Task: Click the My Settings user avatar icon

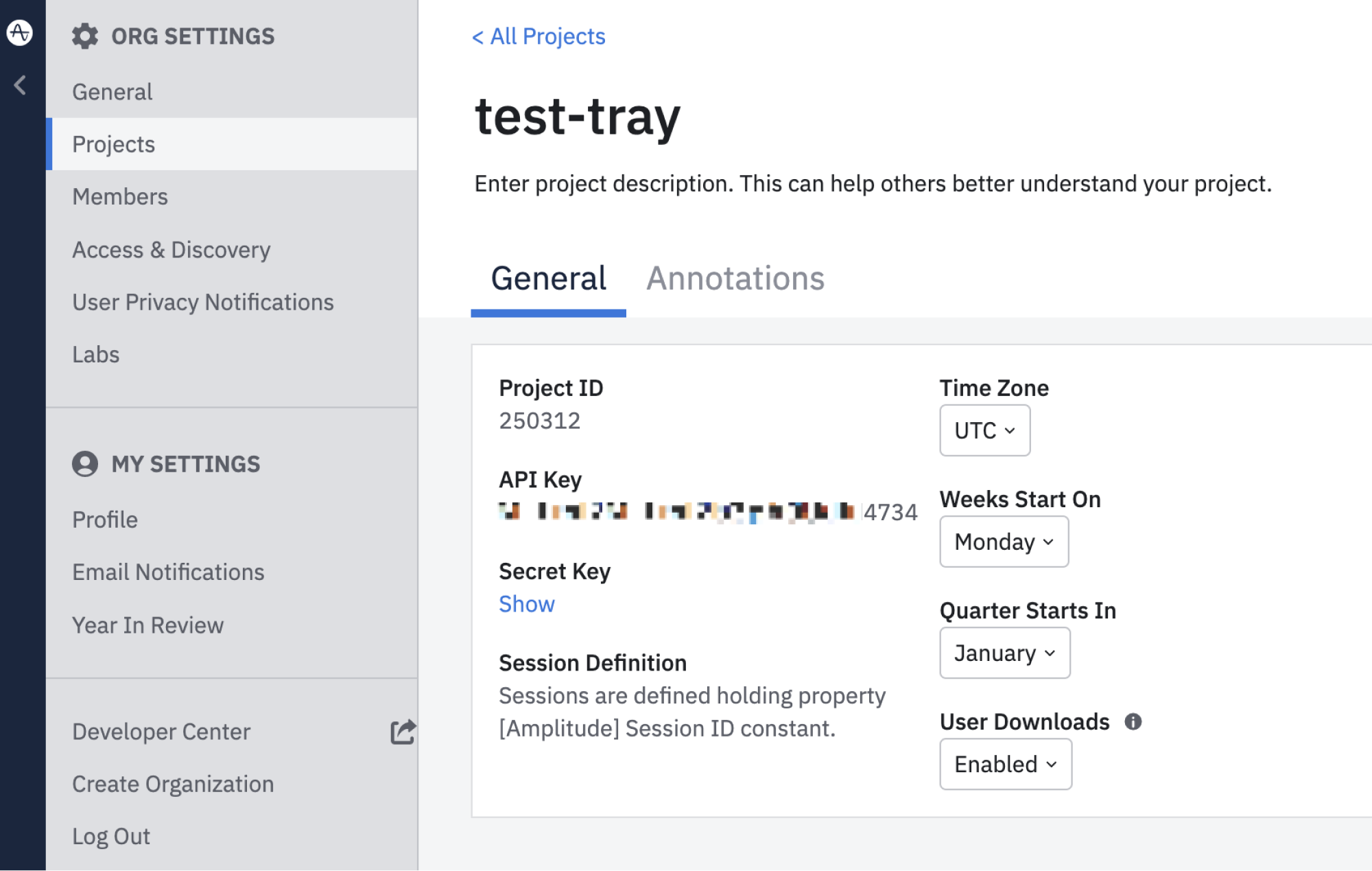Action: tap(85, 464)
